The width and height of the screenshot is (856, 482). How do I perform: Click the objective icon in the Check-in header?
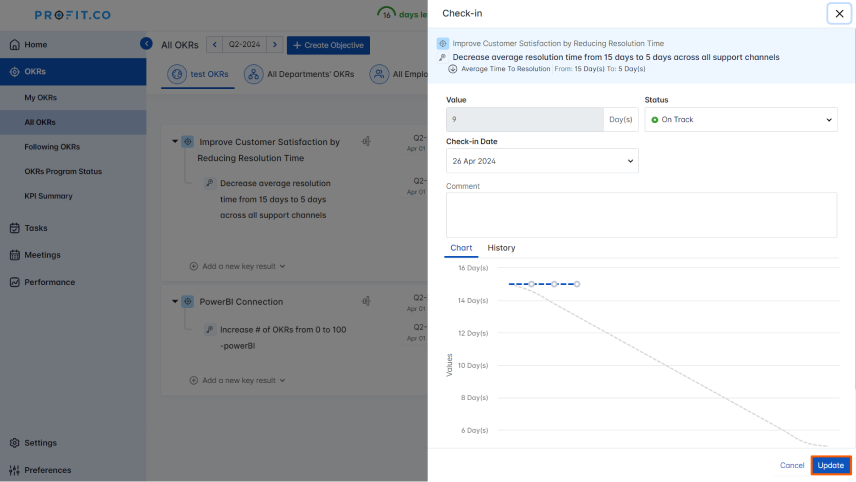443,43
